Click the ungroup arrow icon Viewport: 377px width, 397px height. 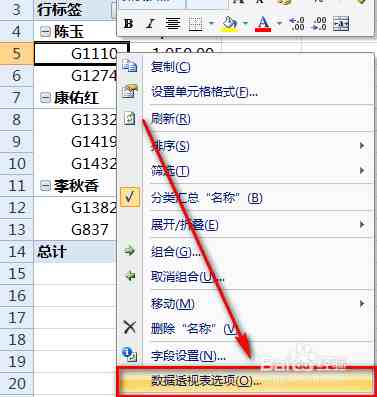pyautogui.click(x=129, y=276)
